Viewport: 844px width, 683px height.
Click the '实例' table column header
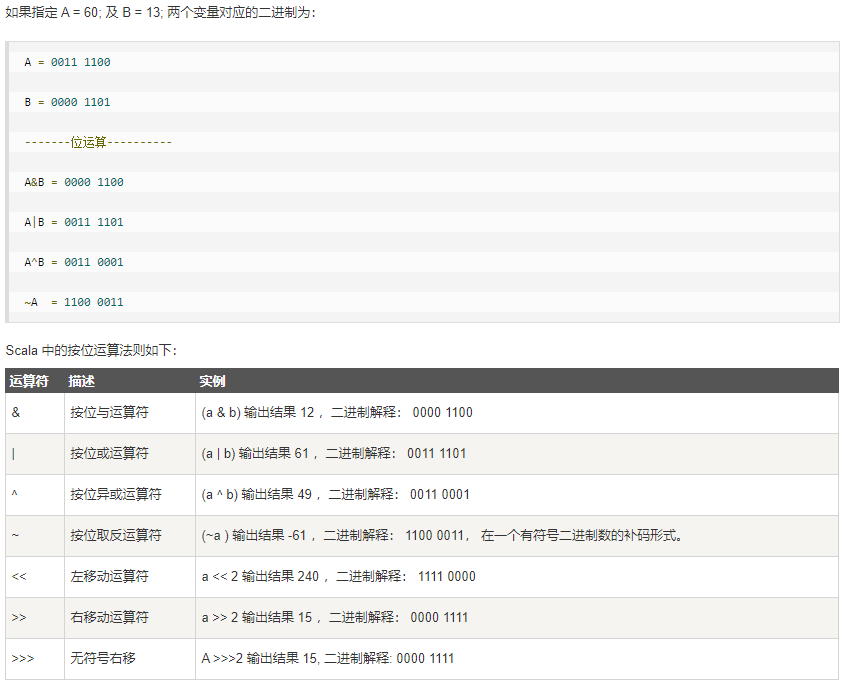[212, 381]
